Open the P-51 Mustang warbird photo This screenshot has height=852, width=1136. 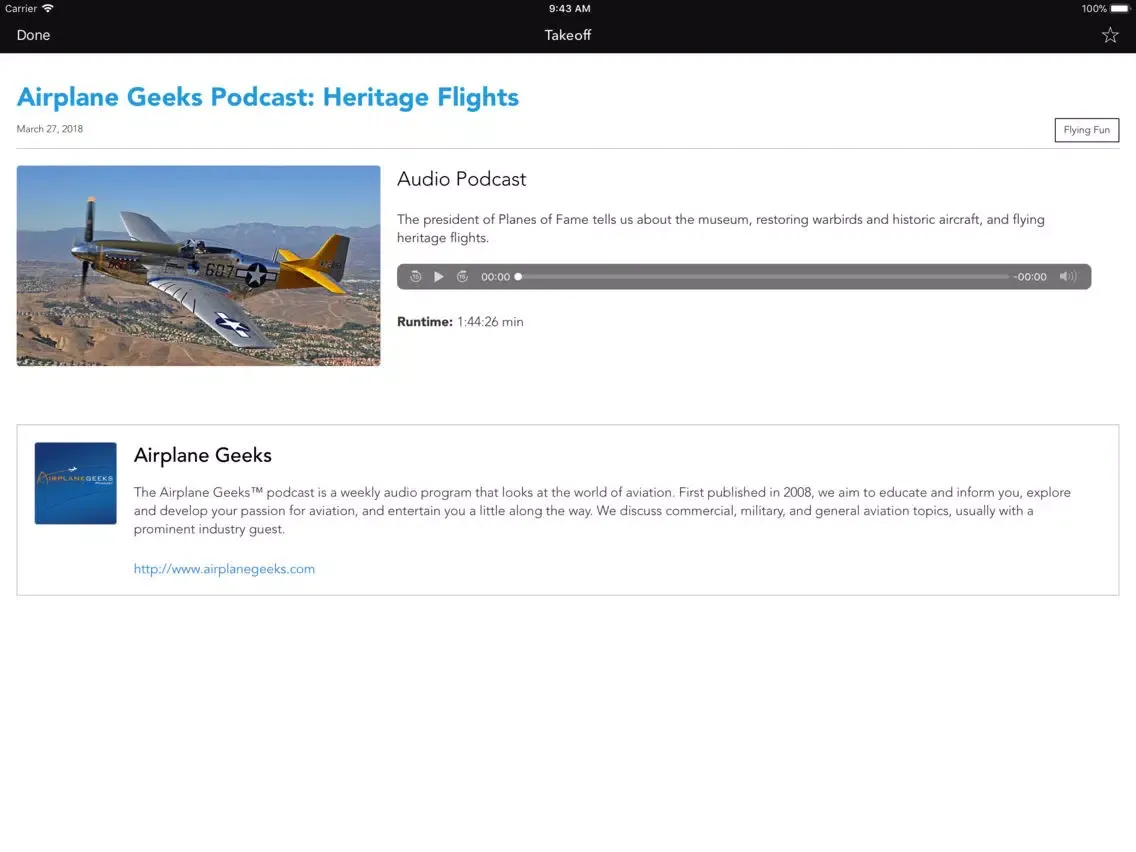[x=199, y=266]
